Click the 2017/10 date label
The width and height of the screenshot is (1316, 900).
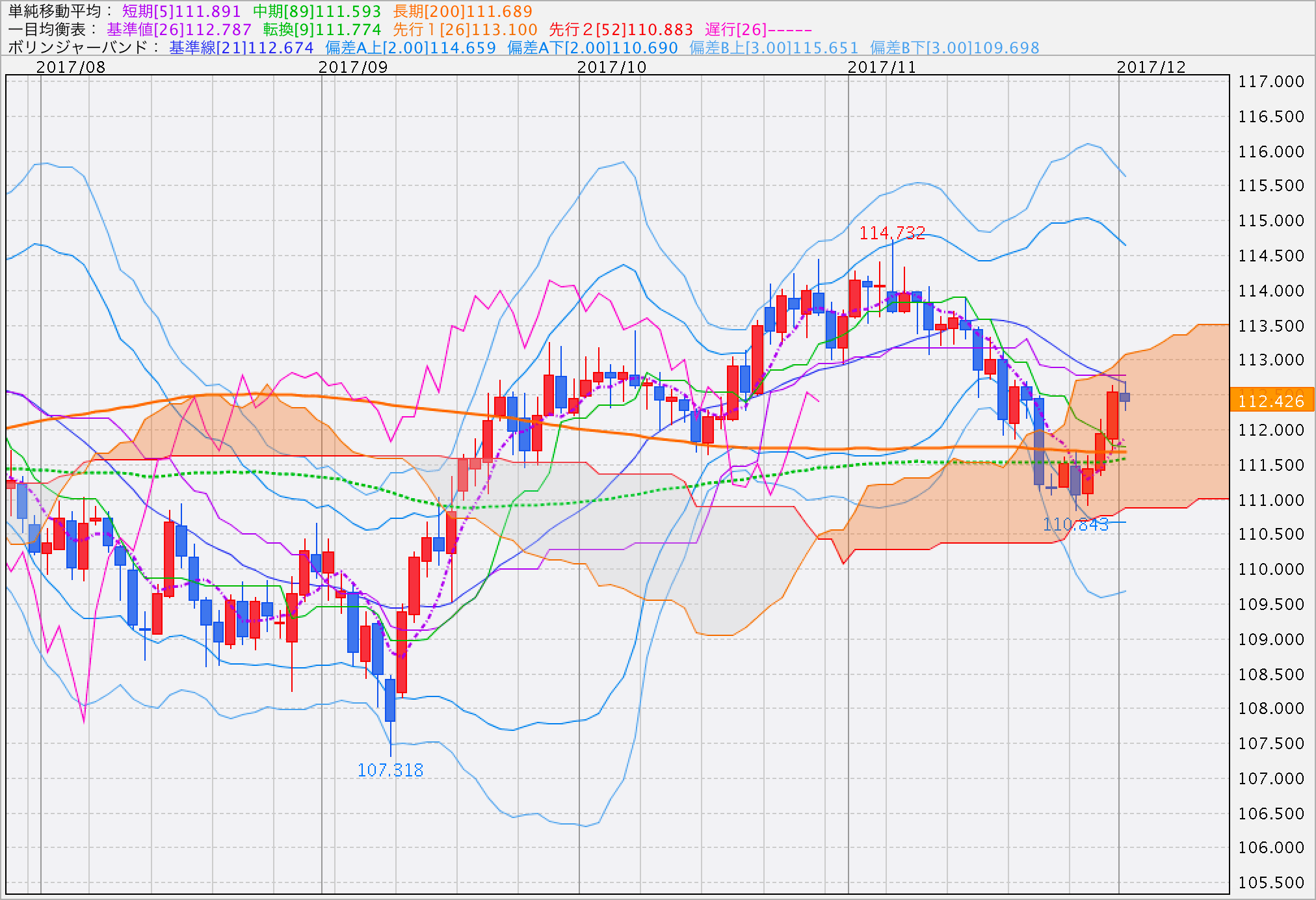coord(612,67)
